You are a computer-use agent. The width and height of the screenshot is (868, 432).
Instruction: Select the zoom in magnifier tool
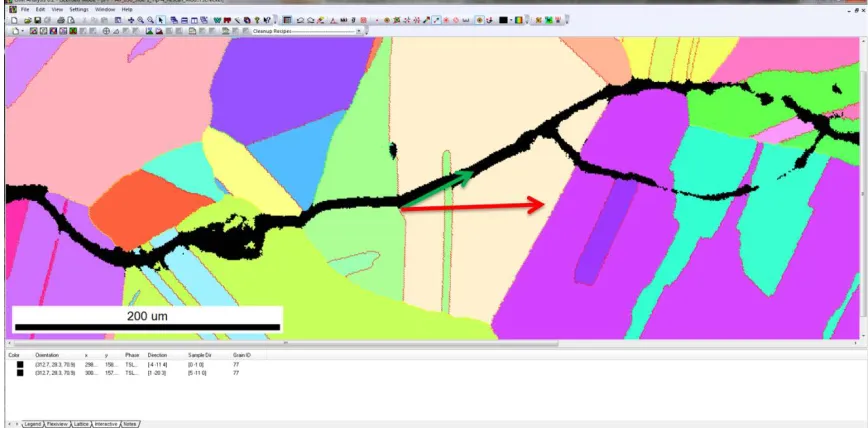tap(141, 20)
